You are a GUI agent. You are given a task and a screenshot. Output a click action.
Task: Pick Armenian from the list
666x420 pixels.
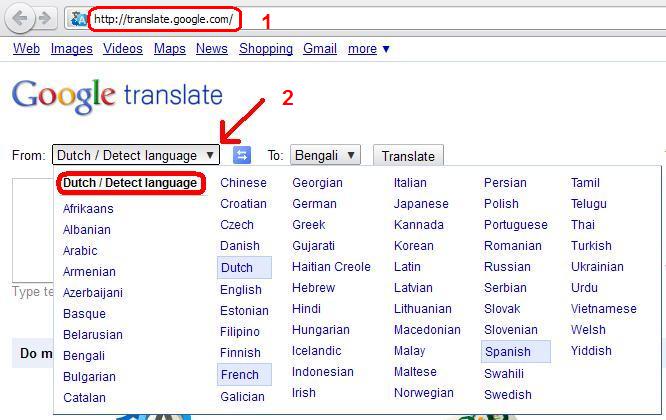89,272
